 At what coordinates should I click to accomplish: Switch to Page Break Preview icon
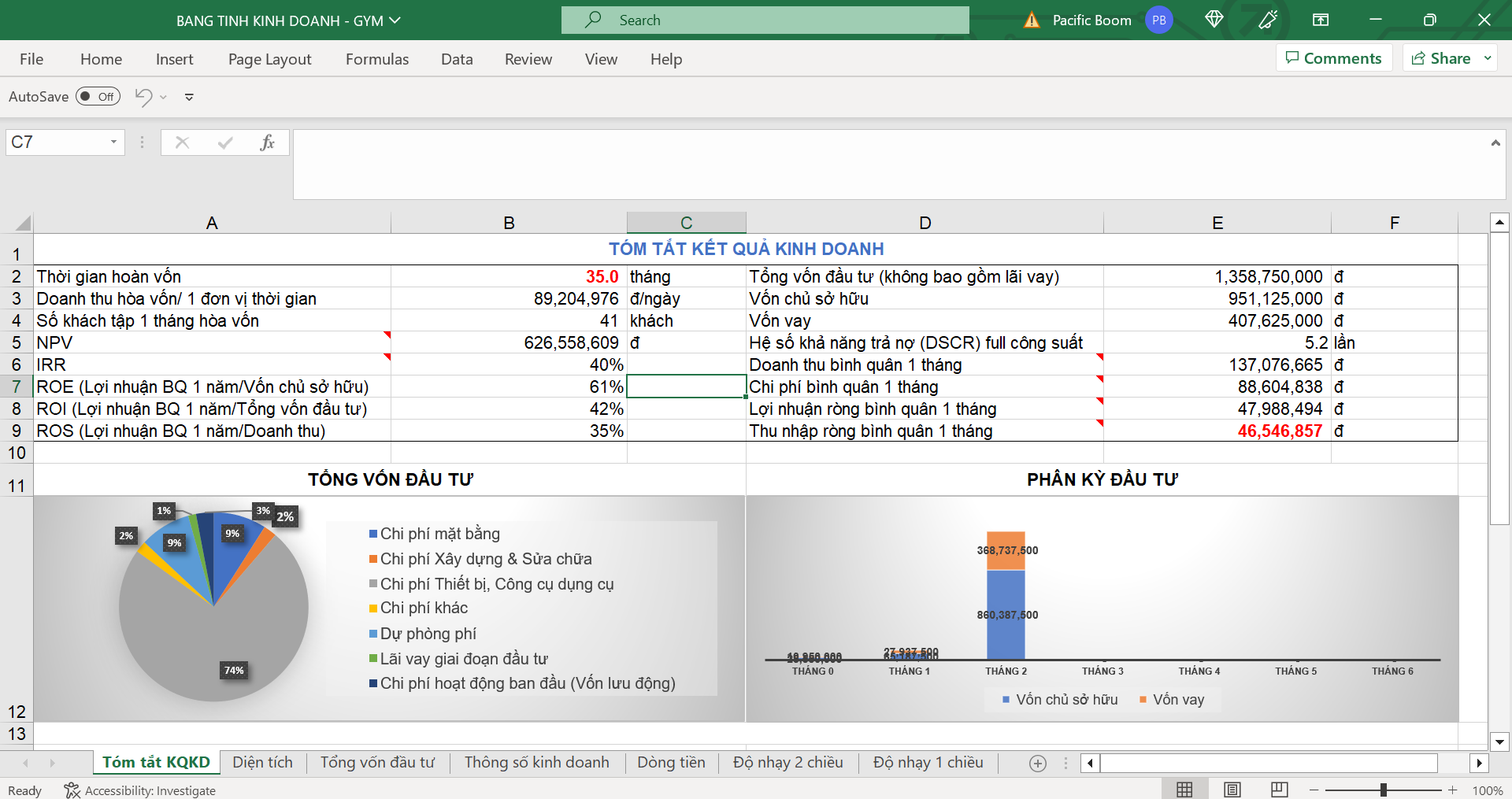pos(1280,790)
